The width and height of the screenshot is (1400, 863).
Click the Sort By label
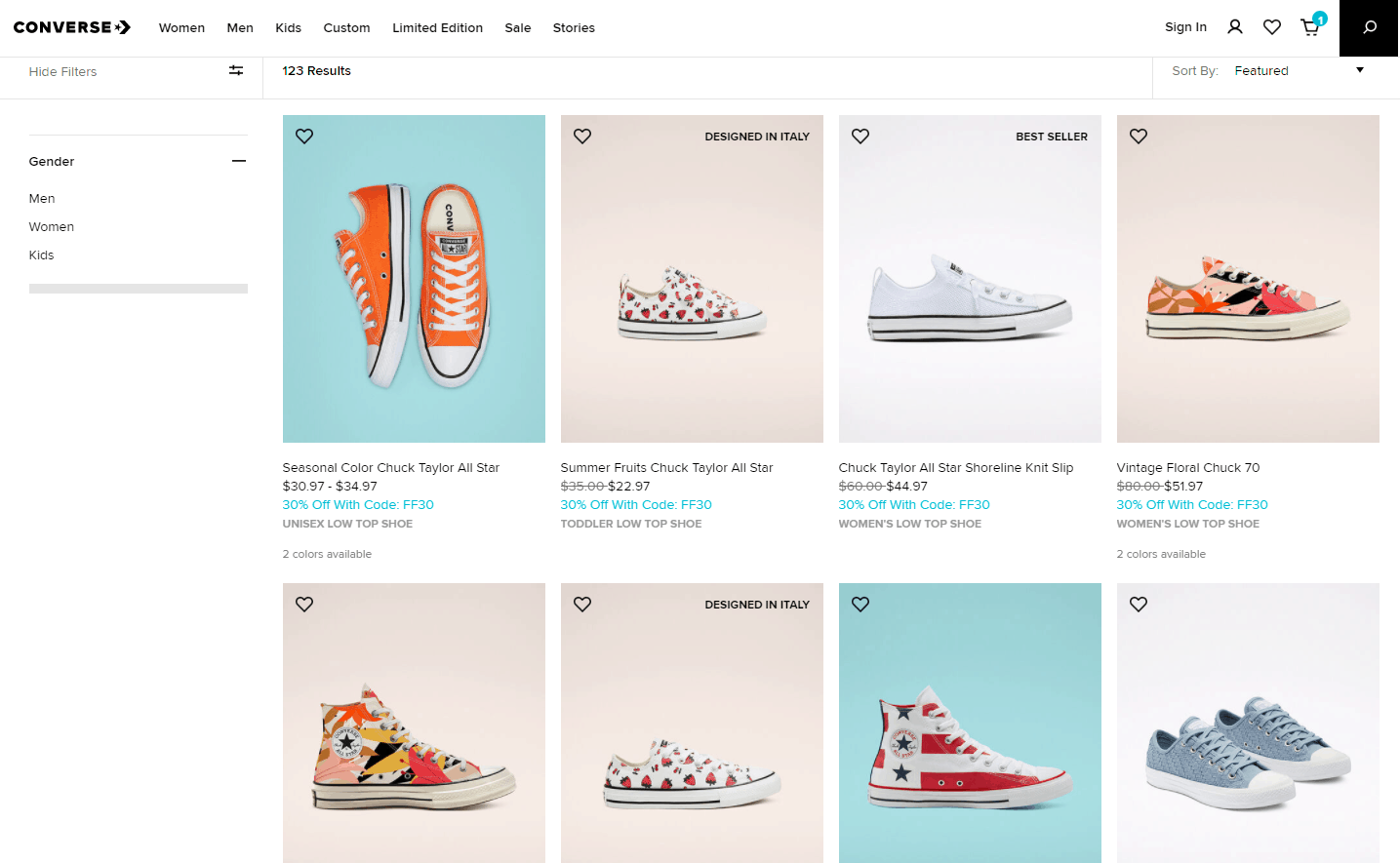1195,71
